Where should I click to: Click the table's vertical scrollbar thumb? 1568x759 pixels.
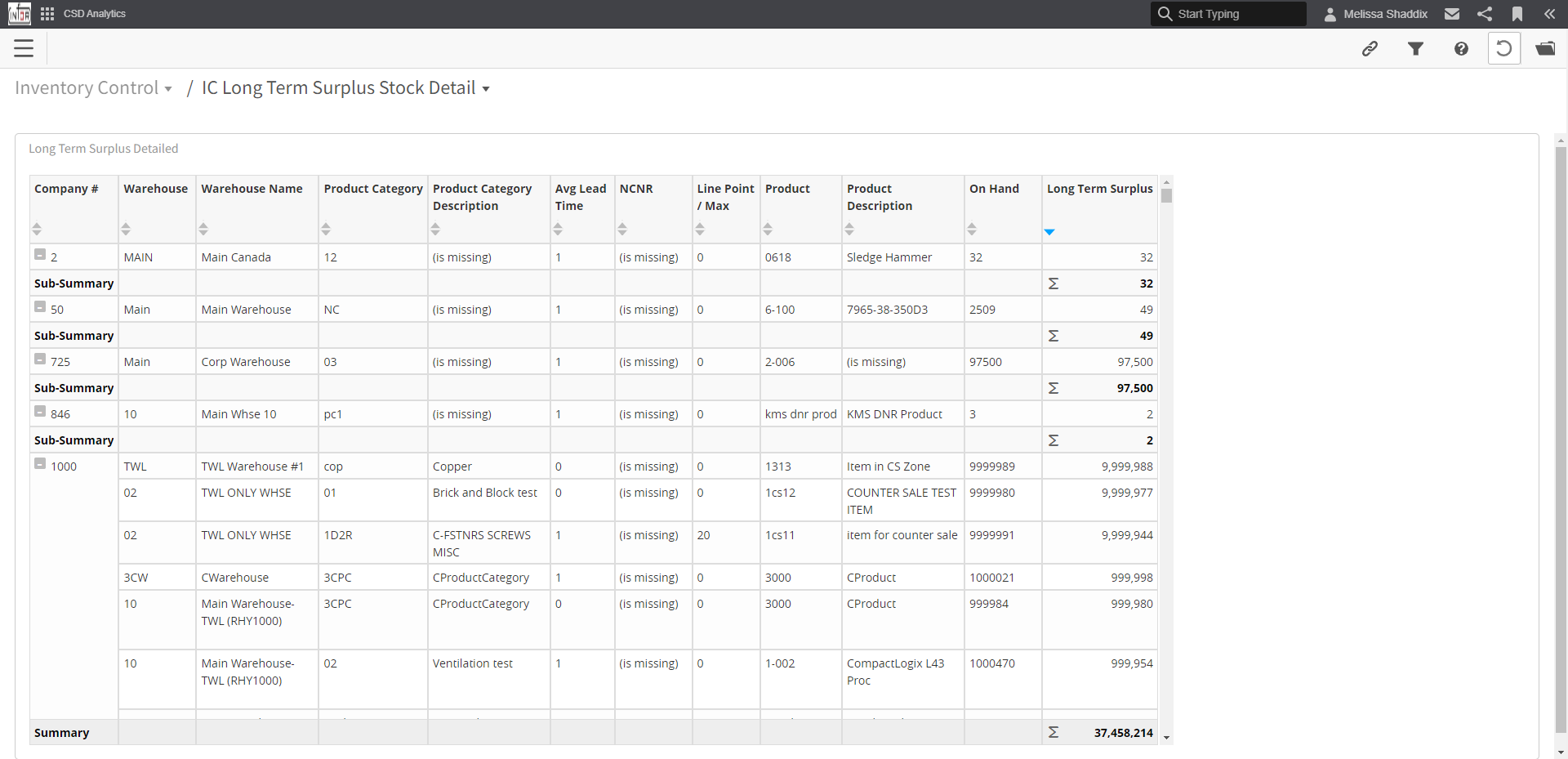(x=1166, y=195)
